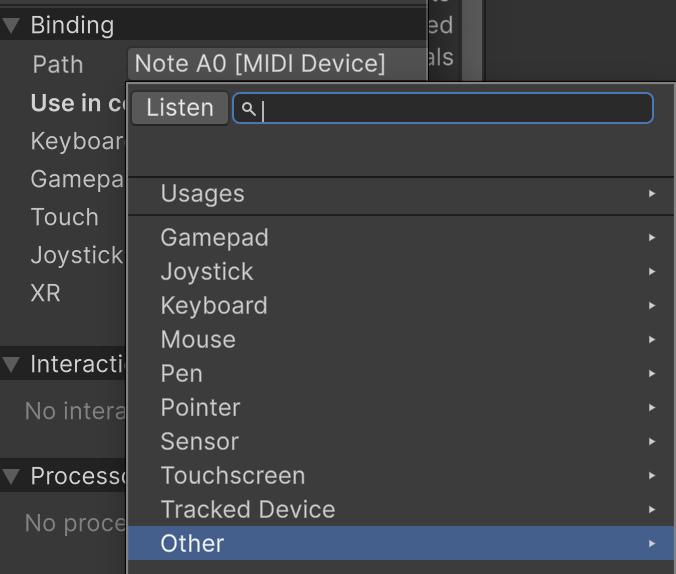The width and height of the screenshot is (676, 574).
Task: Collapse the Processors foldout arrow
Action: [12, 477]
